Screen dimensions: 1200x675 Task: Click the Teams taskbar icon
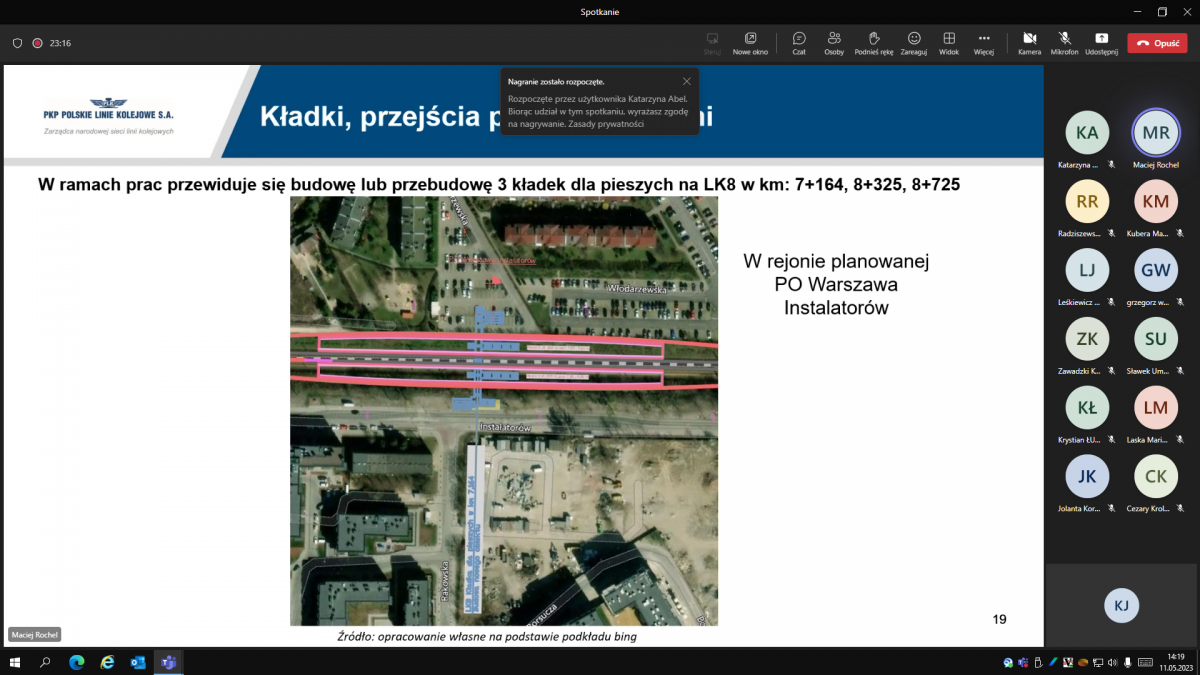(x=169, y=662)
